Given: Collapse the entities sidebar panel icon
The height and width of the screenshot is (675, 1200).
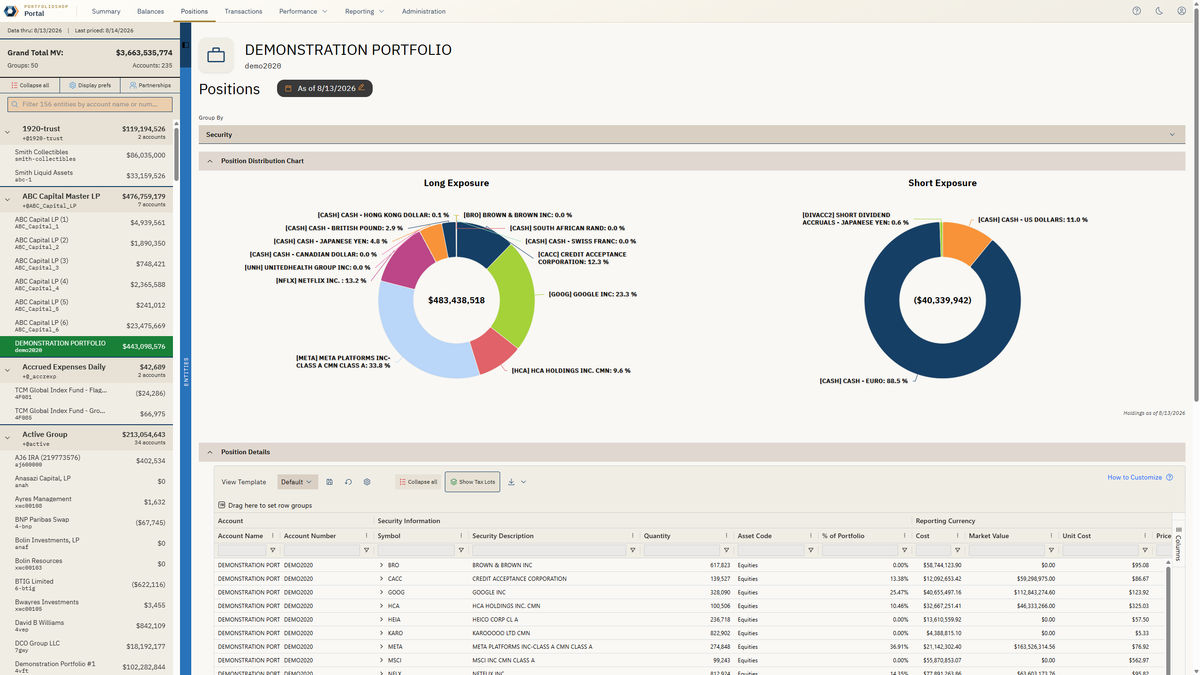Looking at the screenshot, I should [186, 44].
